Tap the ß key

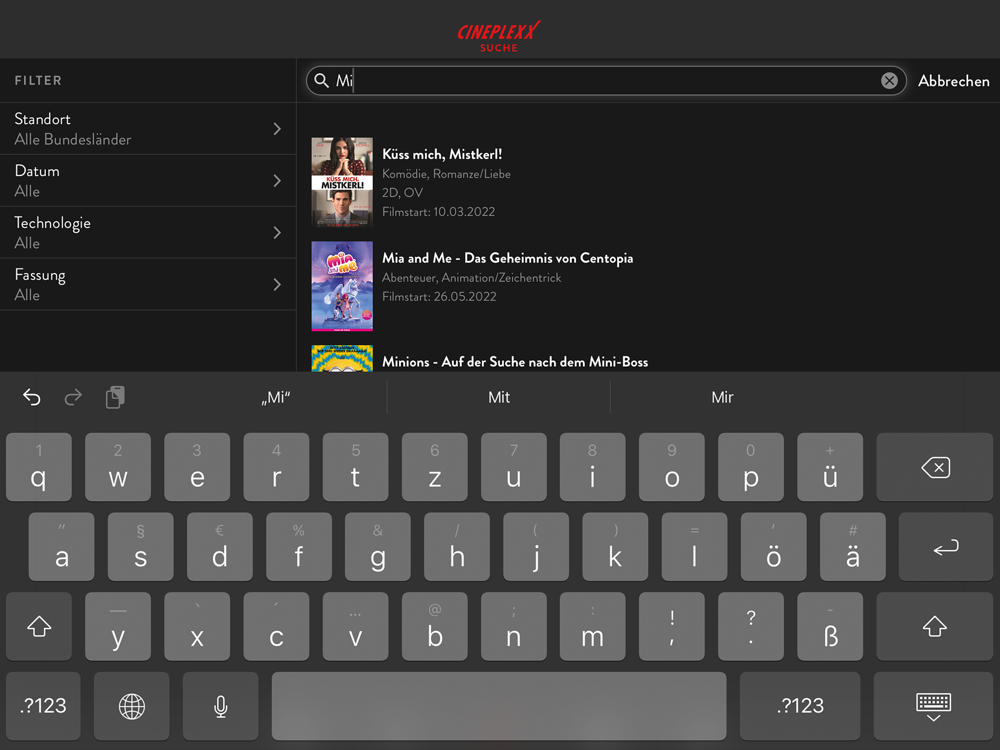tap(830, 626)
